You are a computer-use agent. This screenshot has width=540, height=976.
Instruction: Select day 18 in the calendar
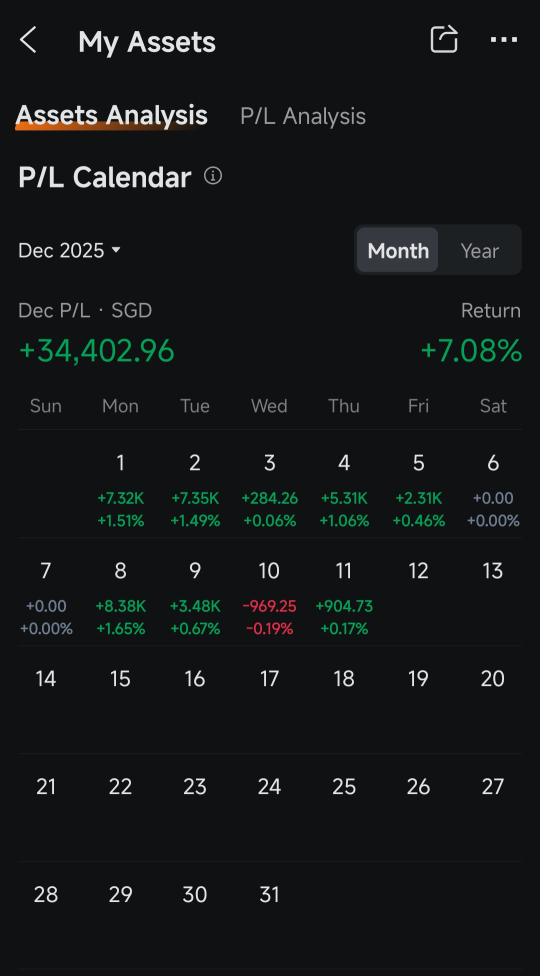[x=344, y=678]
